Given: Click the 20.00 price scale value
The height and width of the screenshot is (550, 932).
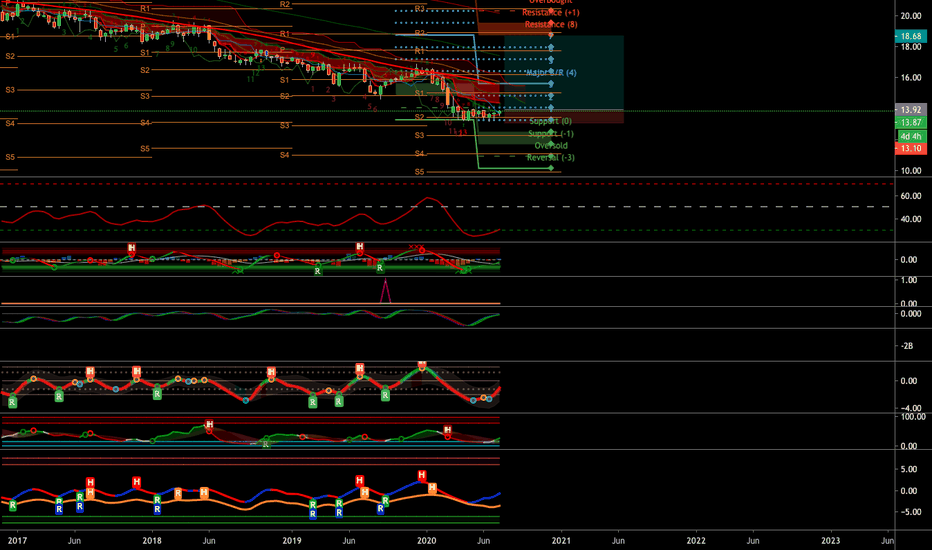Looking at the screenshot, I should tap(911, 16).
